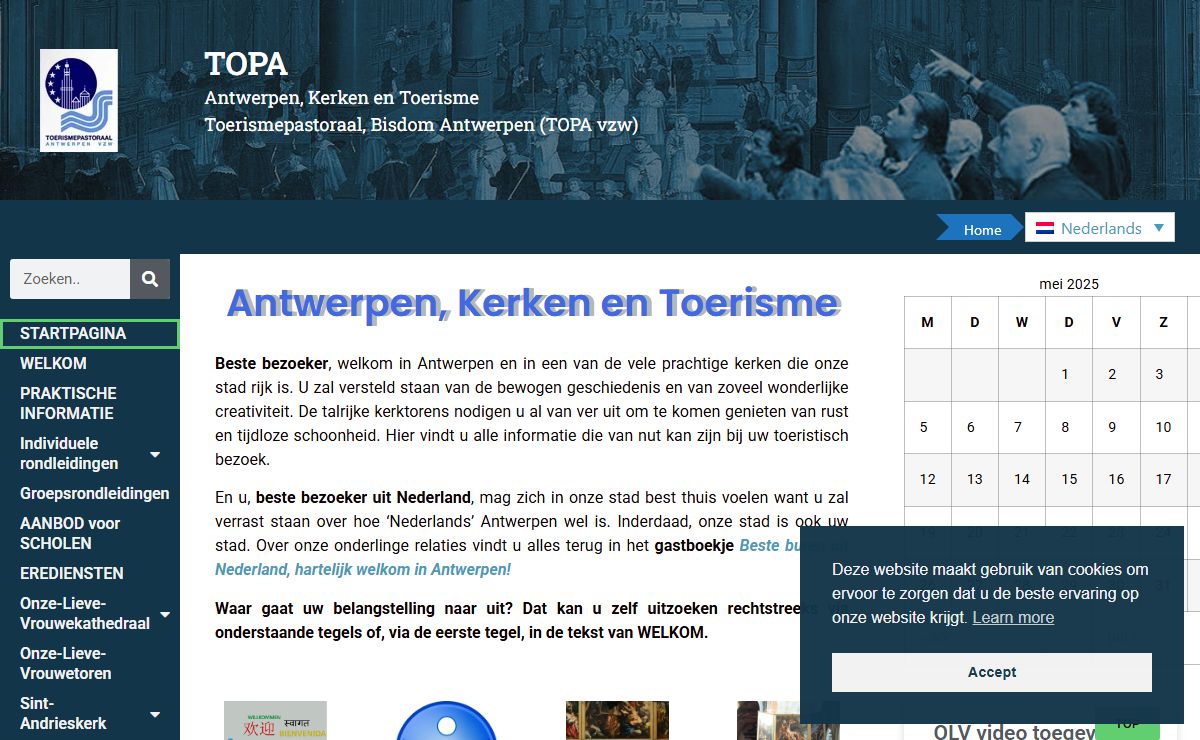This screenshot has width=1200, height=740.
Task: Open PRAKTISCHE INFORMATIE menu item
Action: coord(68,403)
